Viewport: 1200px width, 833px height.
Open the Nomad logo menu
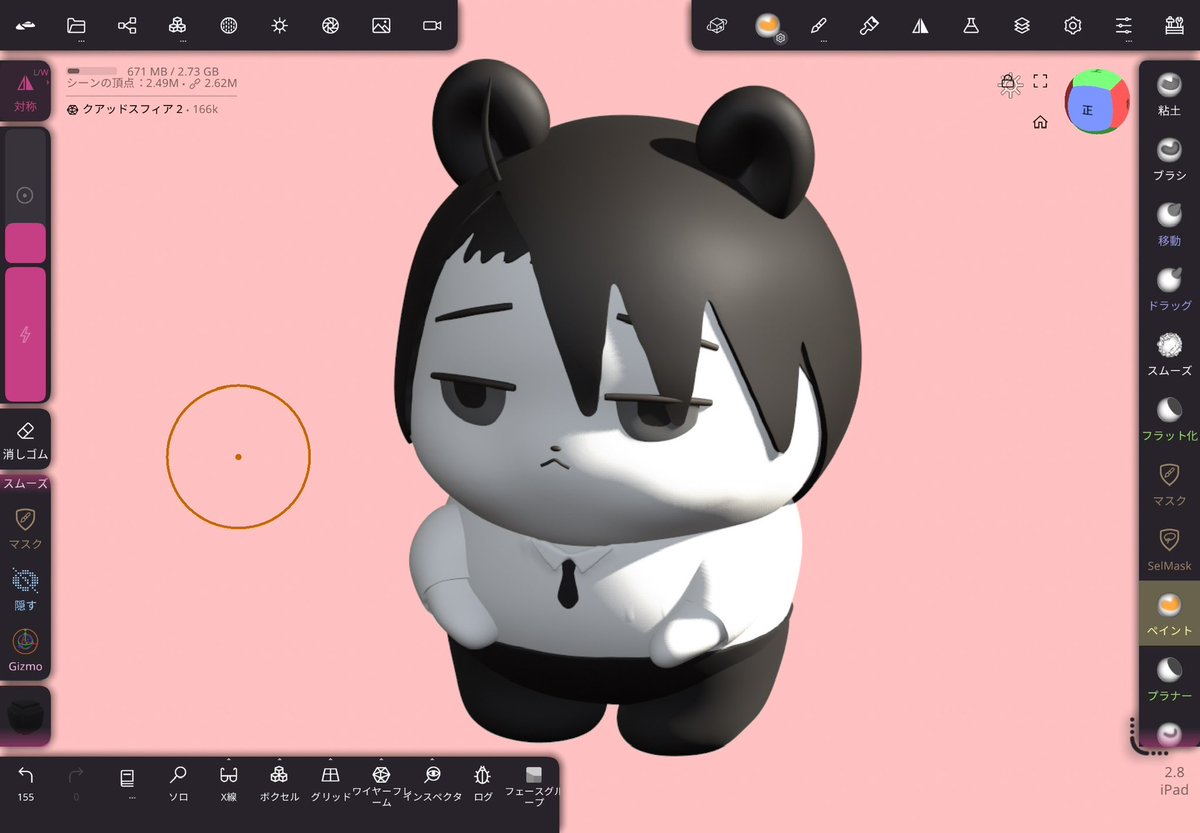coord(26,25)
